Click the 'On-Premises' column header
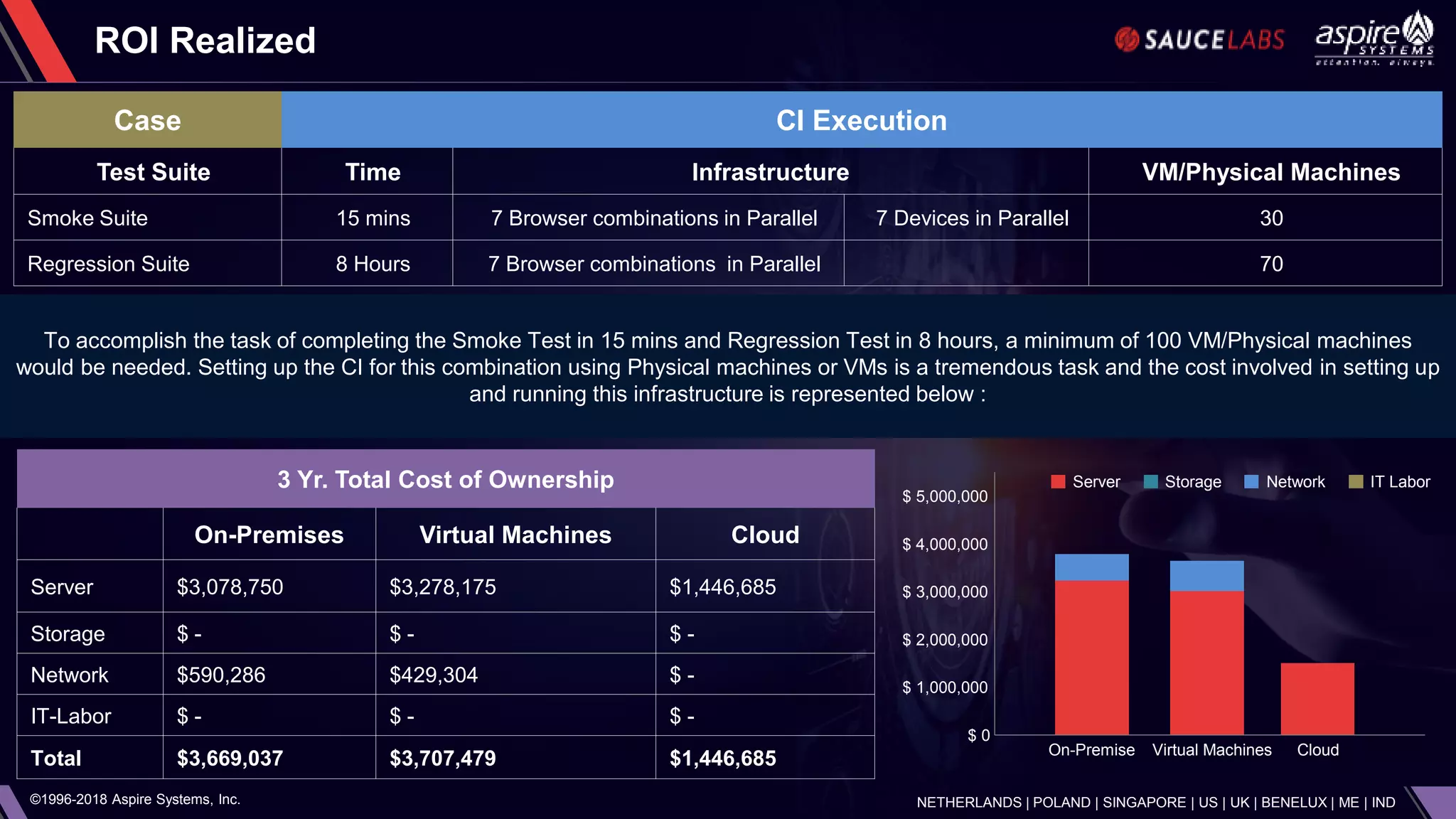The height and width of the screenshot is (819, 1456). coord(269,535)
